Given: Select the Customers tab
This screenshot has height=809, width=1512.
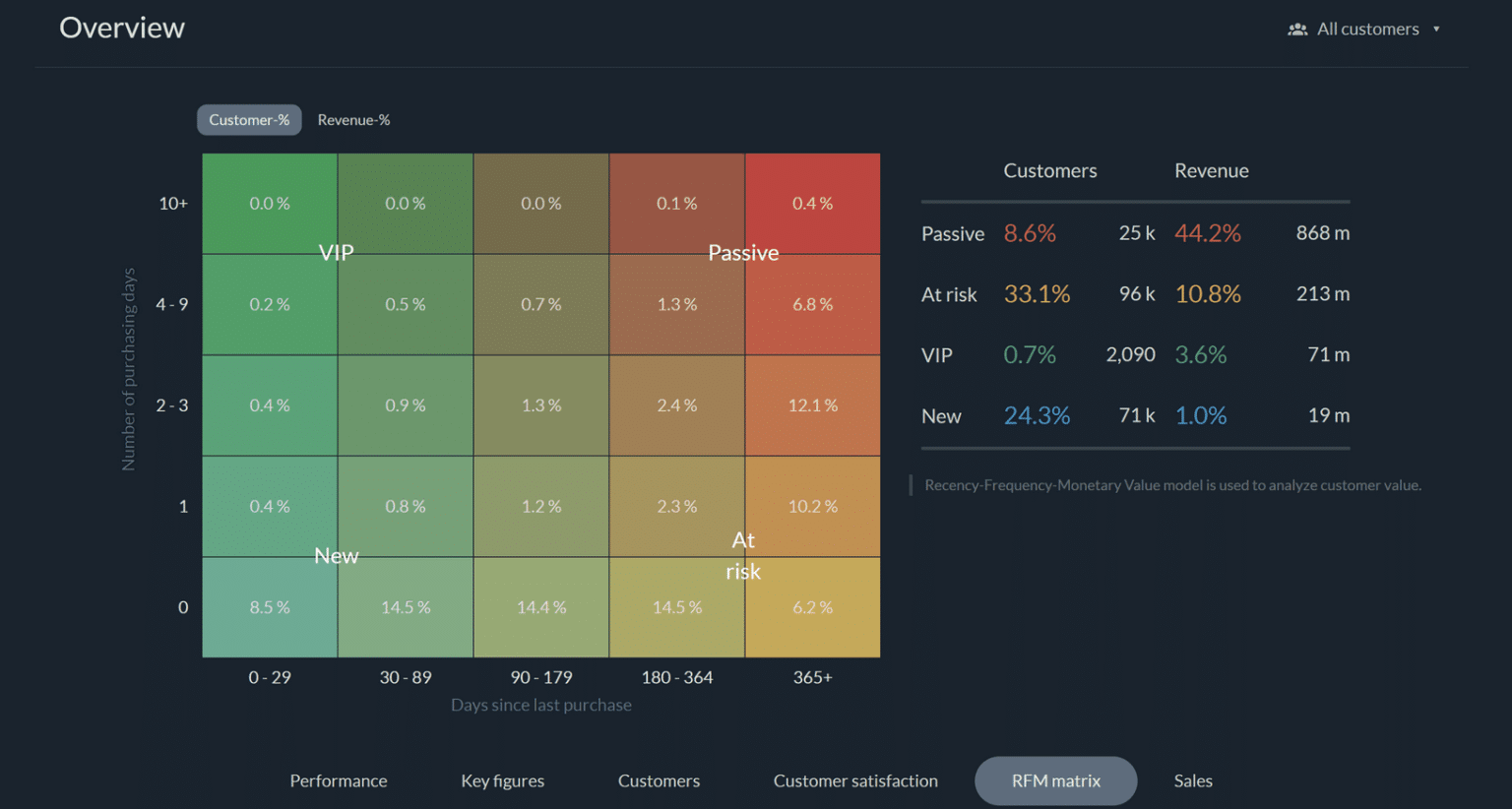Looking at the screenshot, I should point(659,780).
